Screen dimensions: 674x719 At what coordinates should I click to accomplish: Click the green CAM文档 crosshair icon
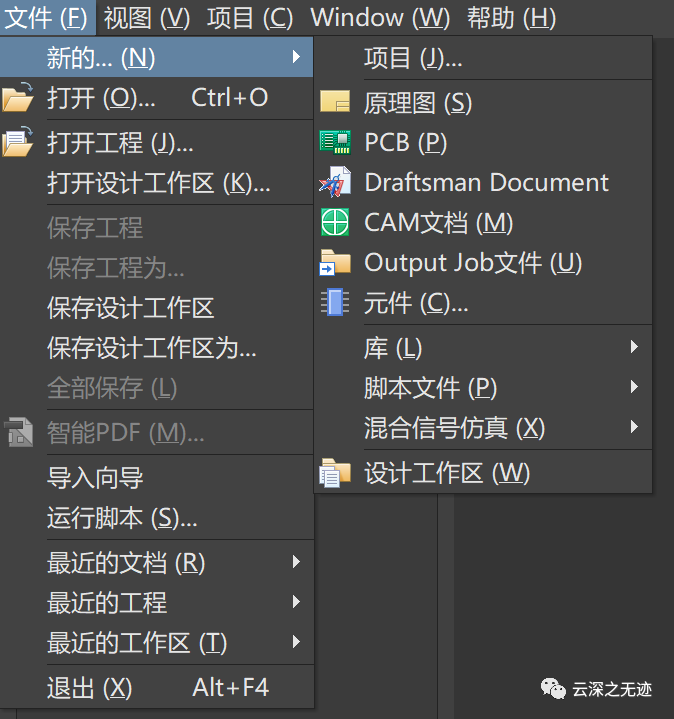335,222
